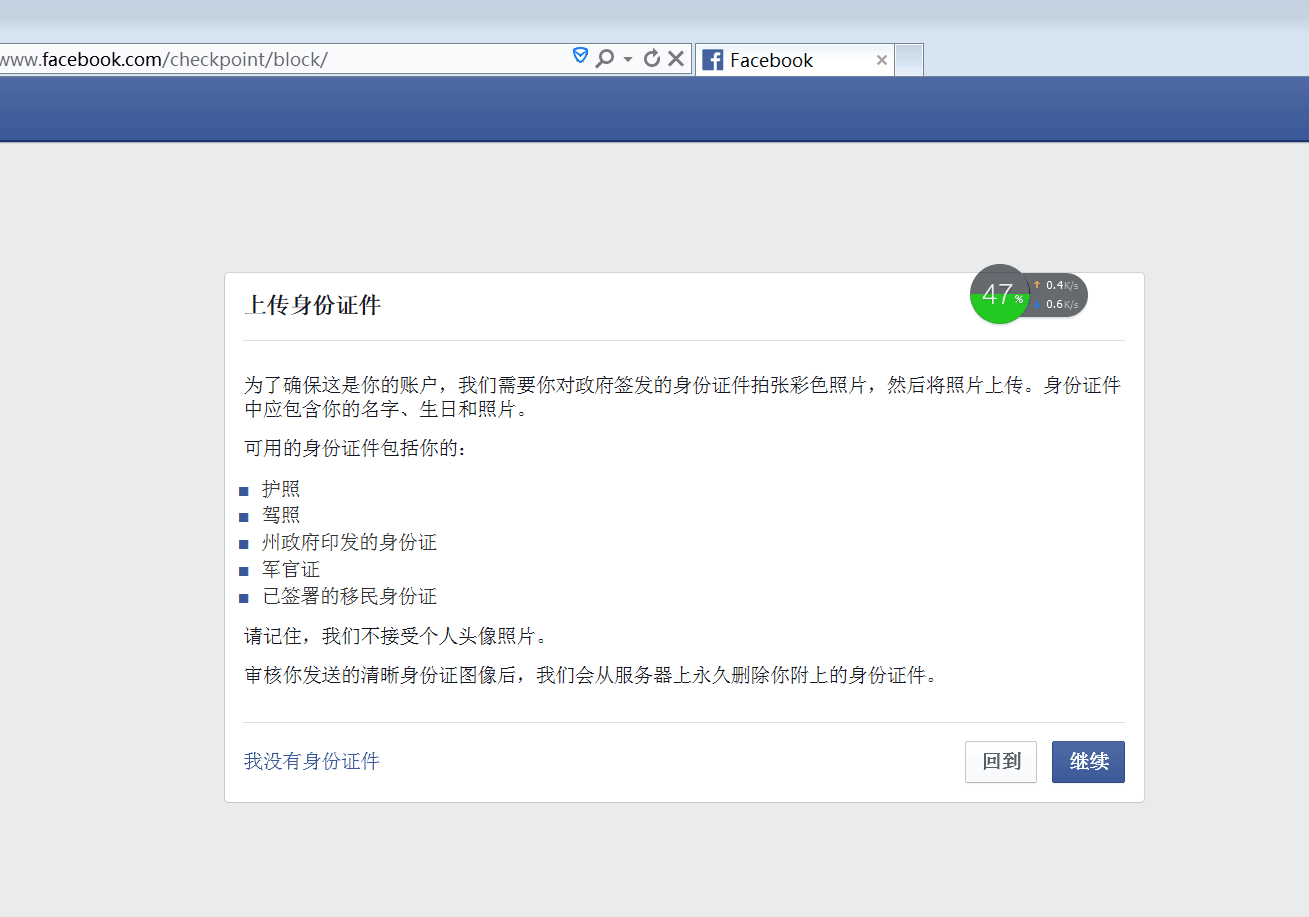
Task: Click the 47% green memory usage ball
Action: [999, 295]
